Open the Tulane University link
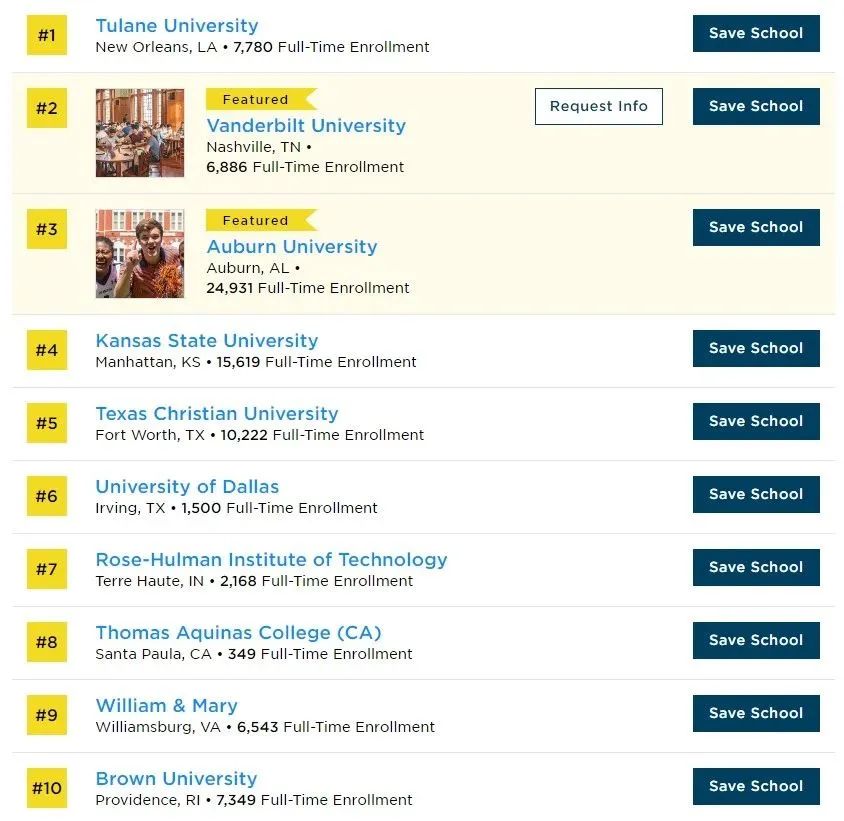This screenshot has height=821, width=844. point(177,26)
